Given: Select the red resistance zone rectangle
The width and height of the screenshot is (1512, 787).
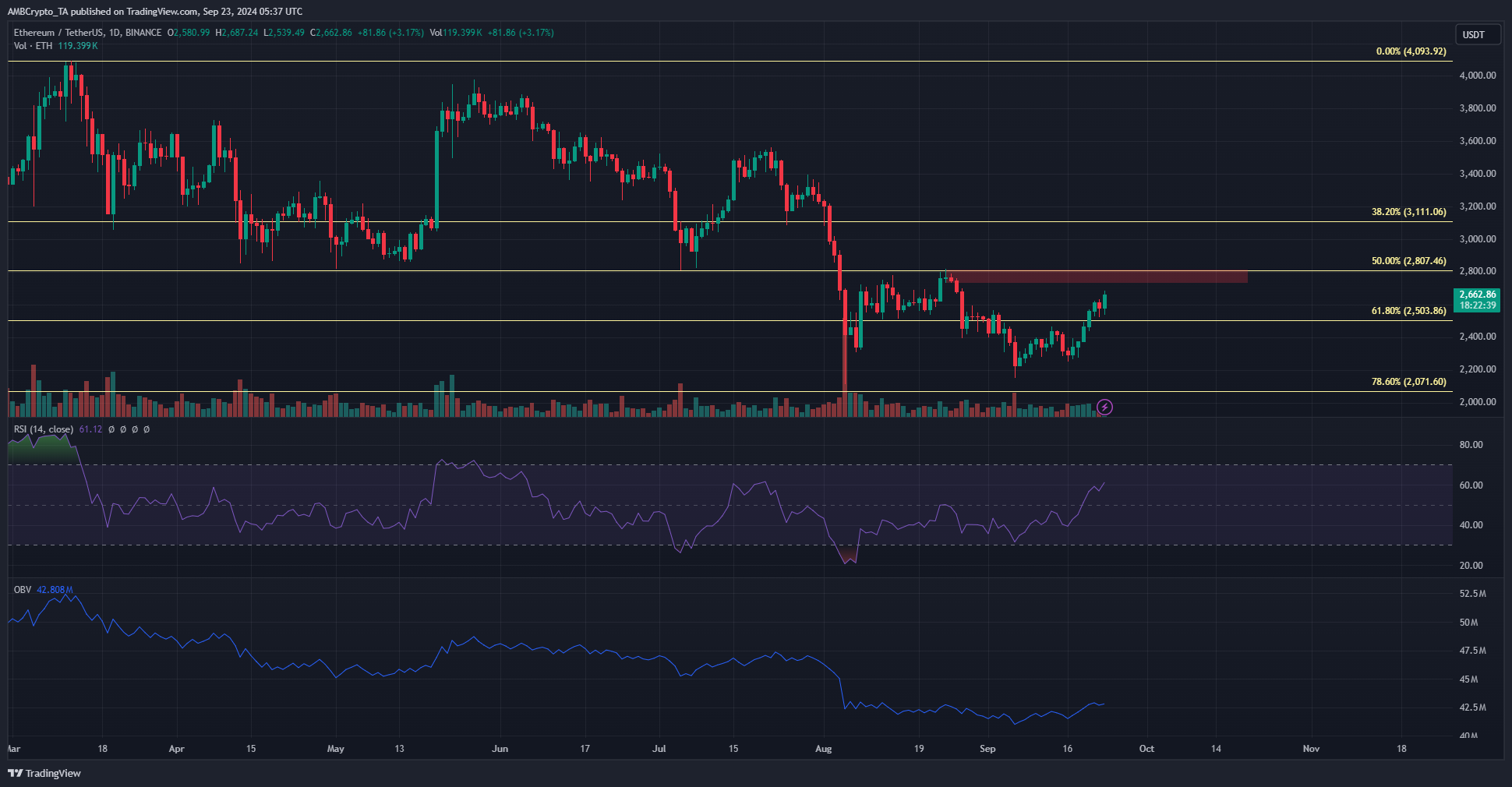Looking at the screenshot, I should click(x=1097, y=276).
